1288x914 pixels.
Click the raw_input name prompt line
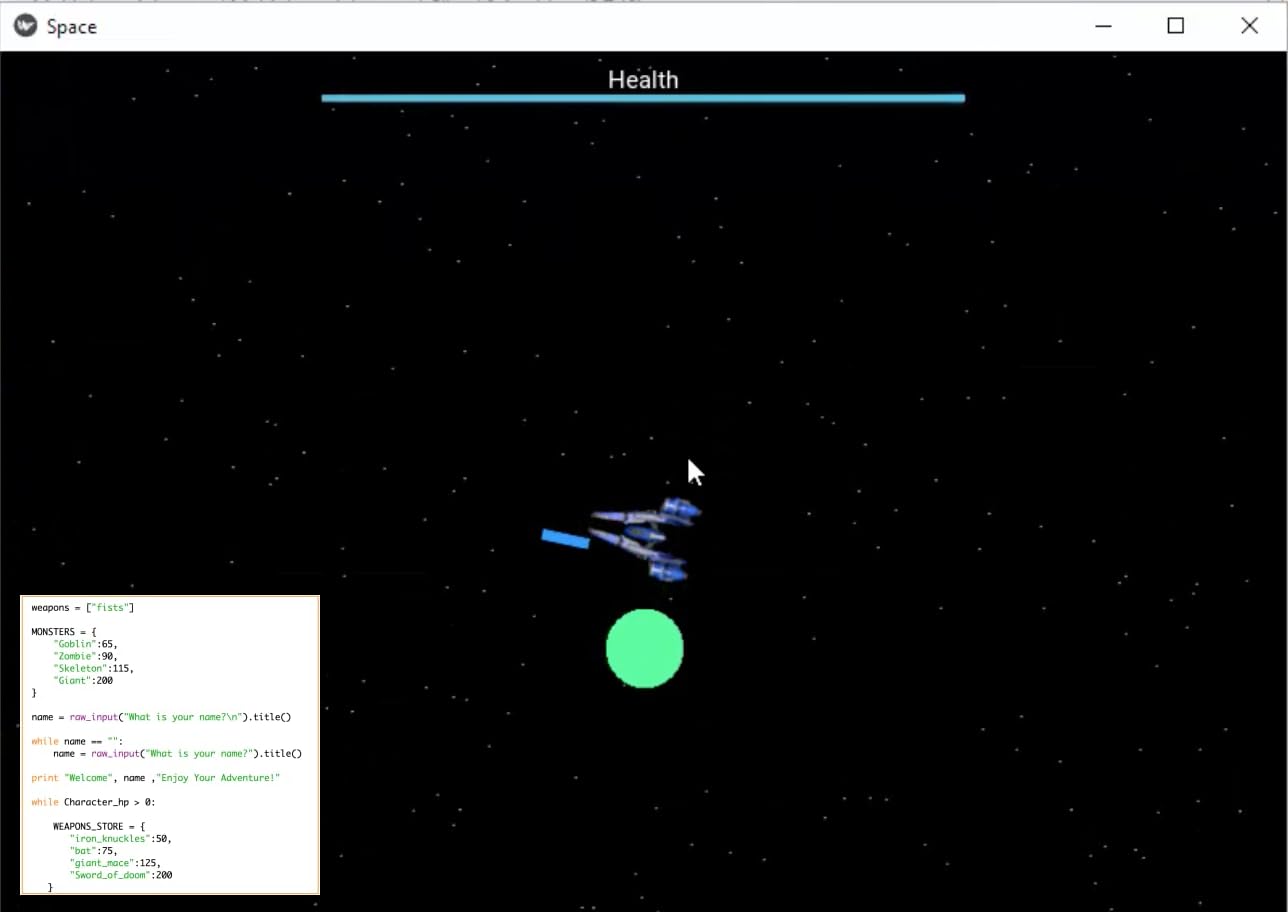161,717
